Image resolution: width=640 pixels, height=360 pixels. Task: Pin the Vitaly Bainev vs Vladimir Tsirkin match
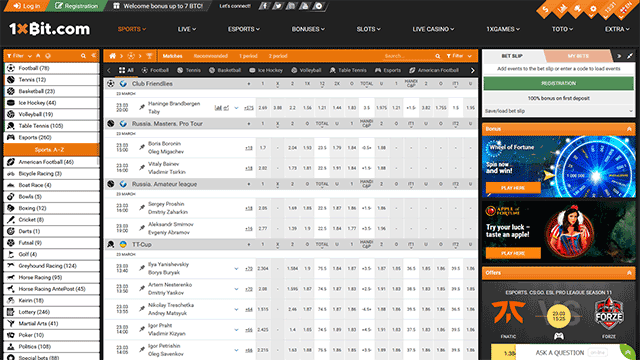pyautogui.click(x=142, y=168)
